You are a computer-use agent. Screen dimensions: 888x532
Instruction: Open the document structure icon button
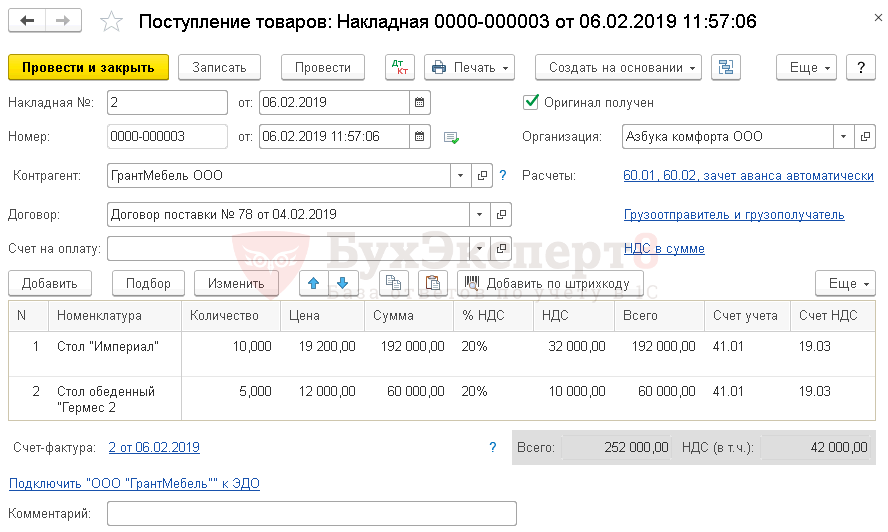pyautogui.click(x=725, y=67)
